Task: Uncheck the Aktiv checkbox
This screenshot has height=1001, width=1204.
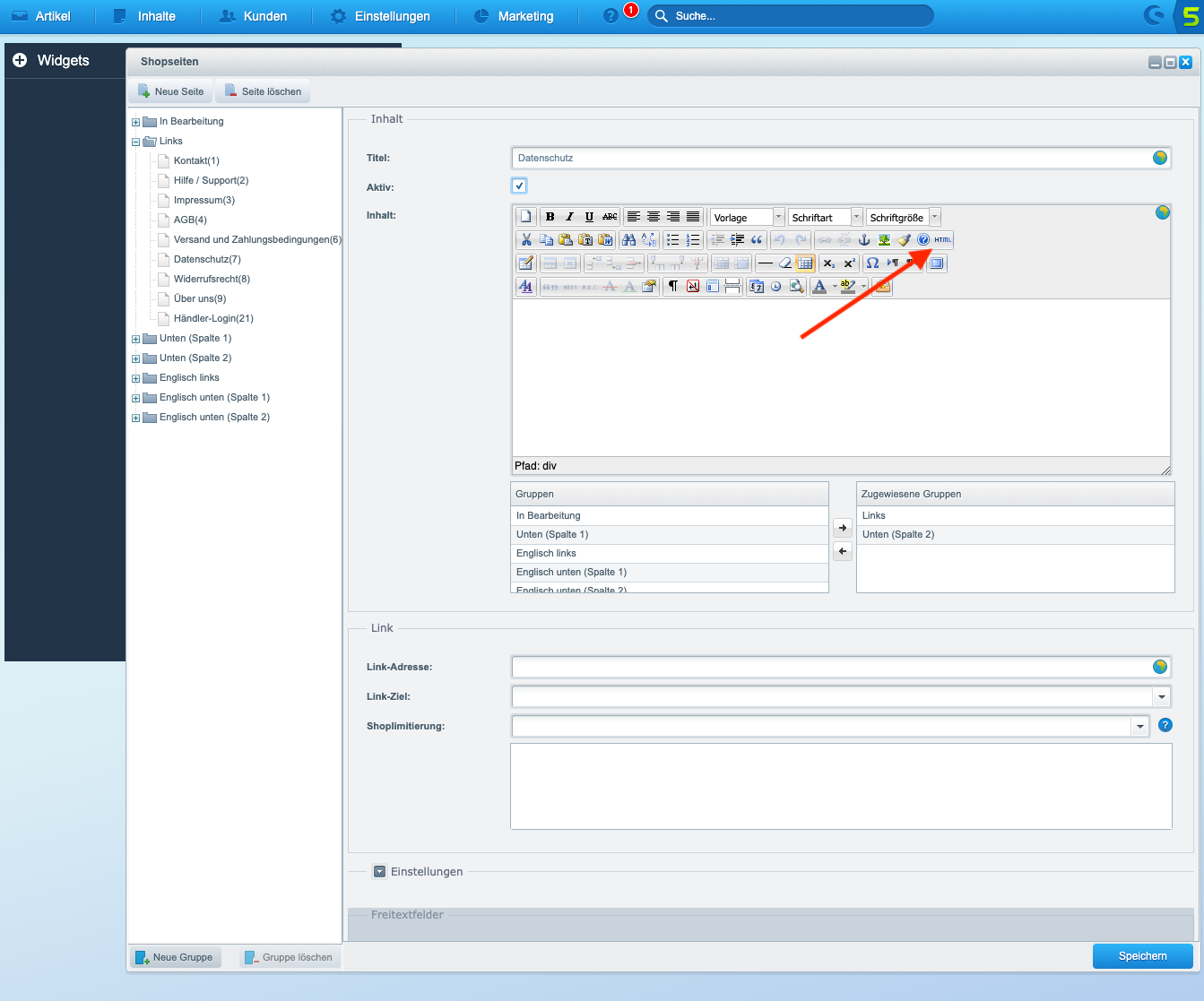Action: point(519,186)
